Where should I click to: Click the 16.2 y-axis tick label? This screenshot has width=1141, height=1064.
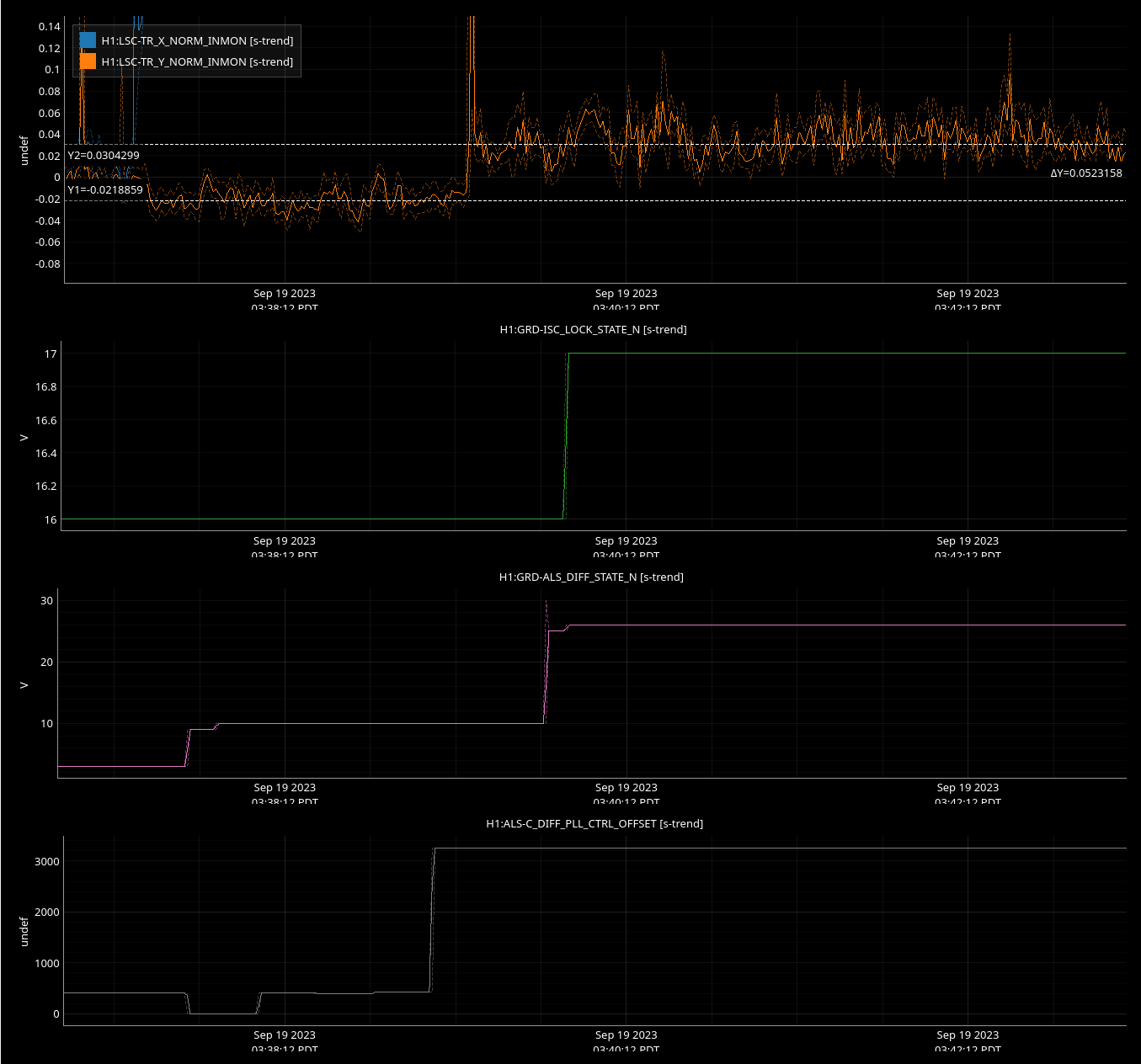click(x=46, y=487)
